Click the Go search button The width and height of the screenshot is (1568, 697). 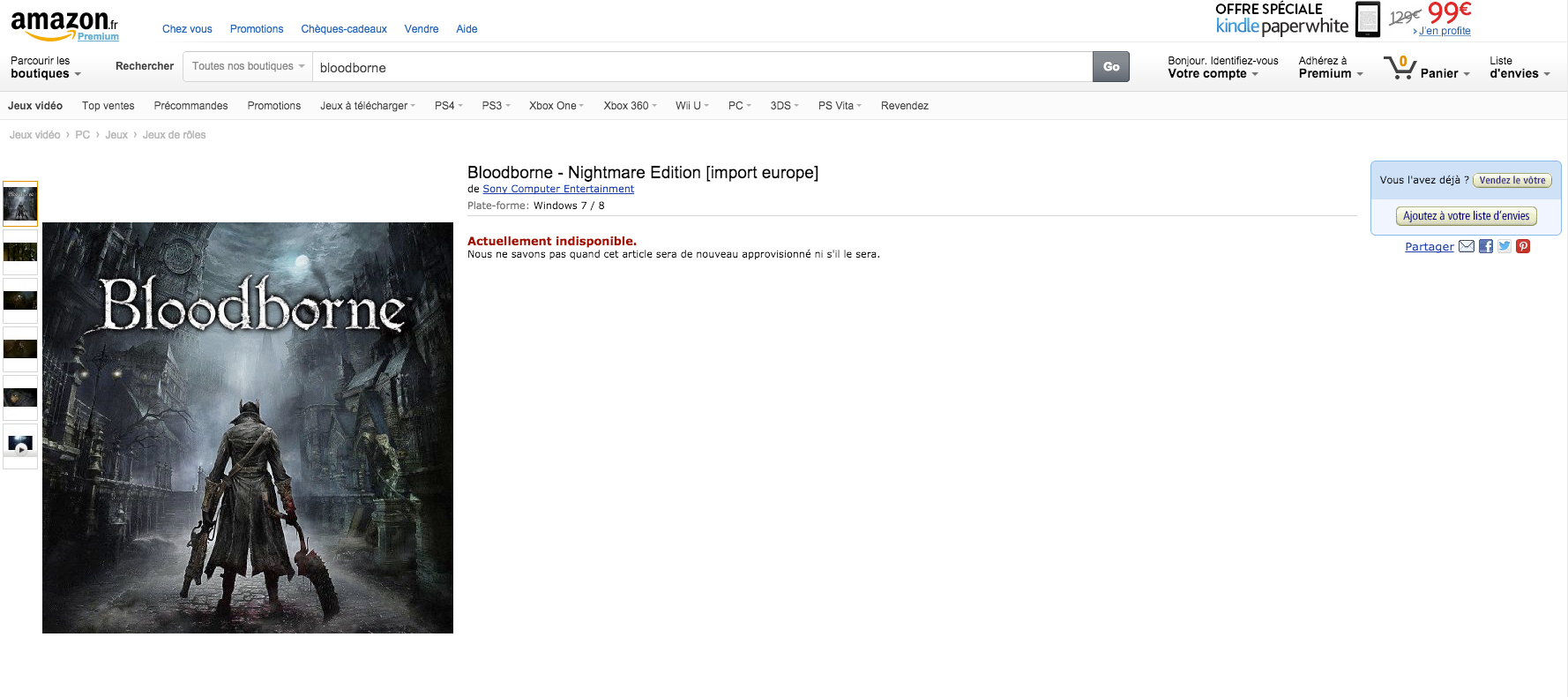coord(1111,66)
